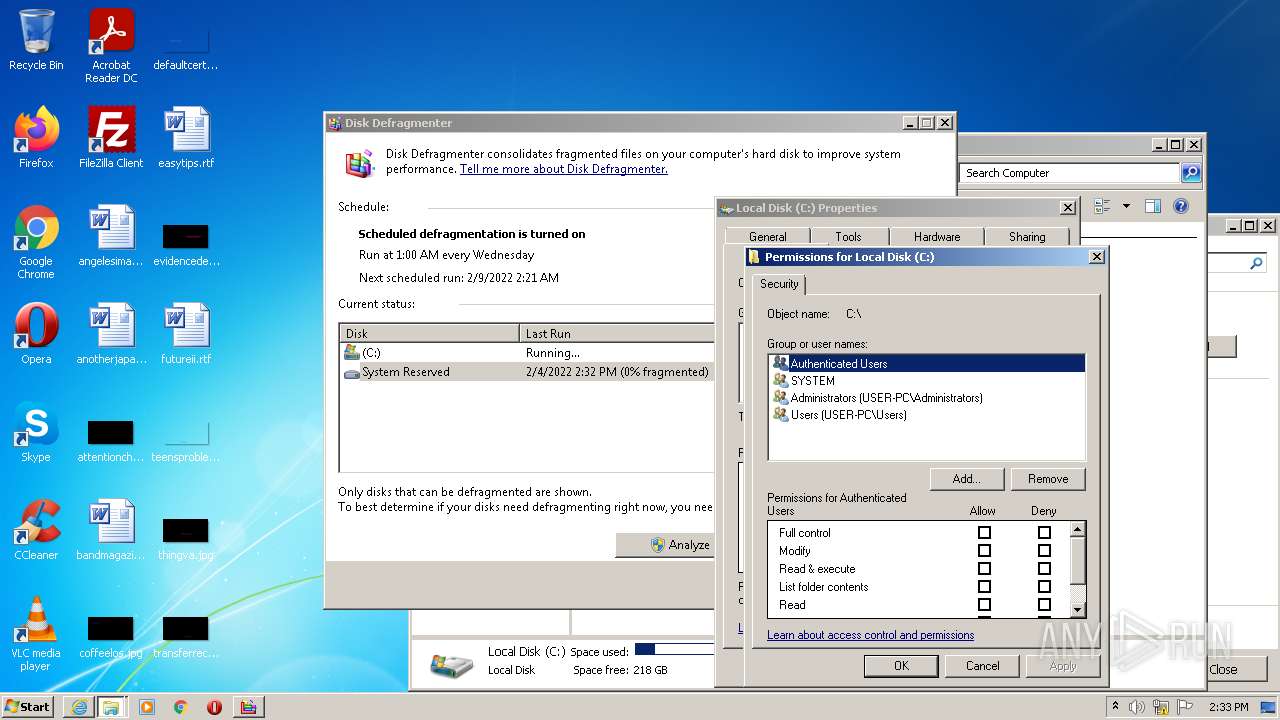
Task: Launch CCleaner from the desktop
Action: coord(36,530)
